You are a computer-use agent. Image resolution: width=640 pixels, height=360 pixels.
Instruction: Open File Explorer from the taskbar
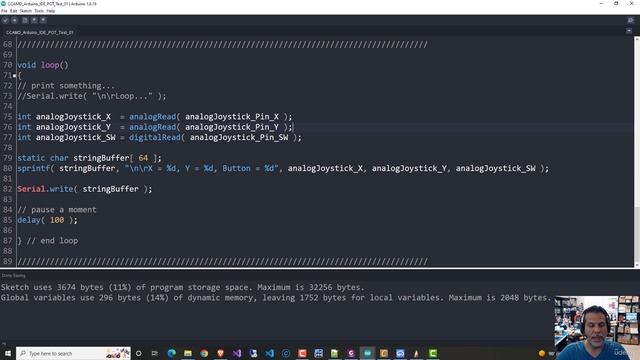point(188,353)
